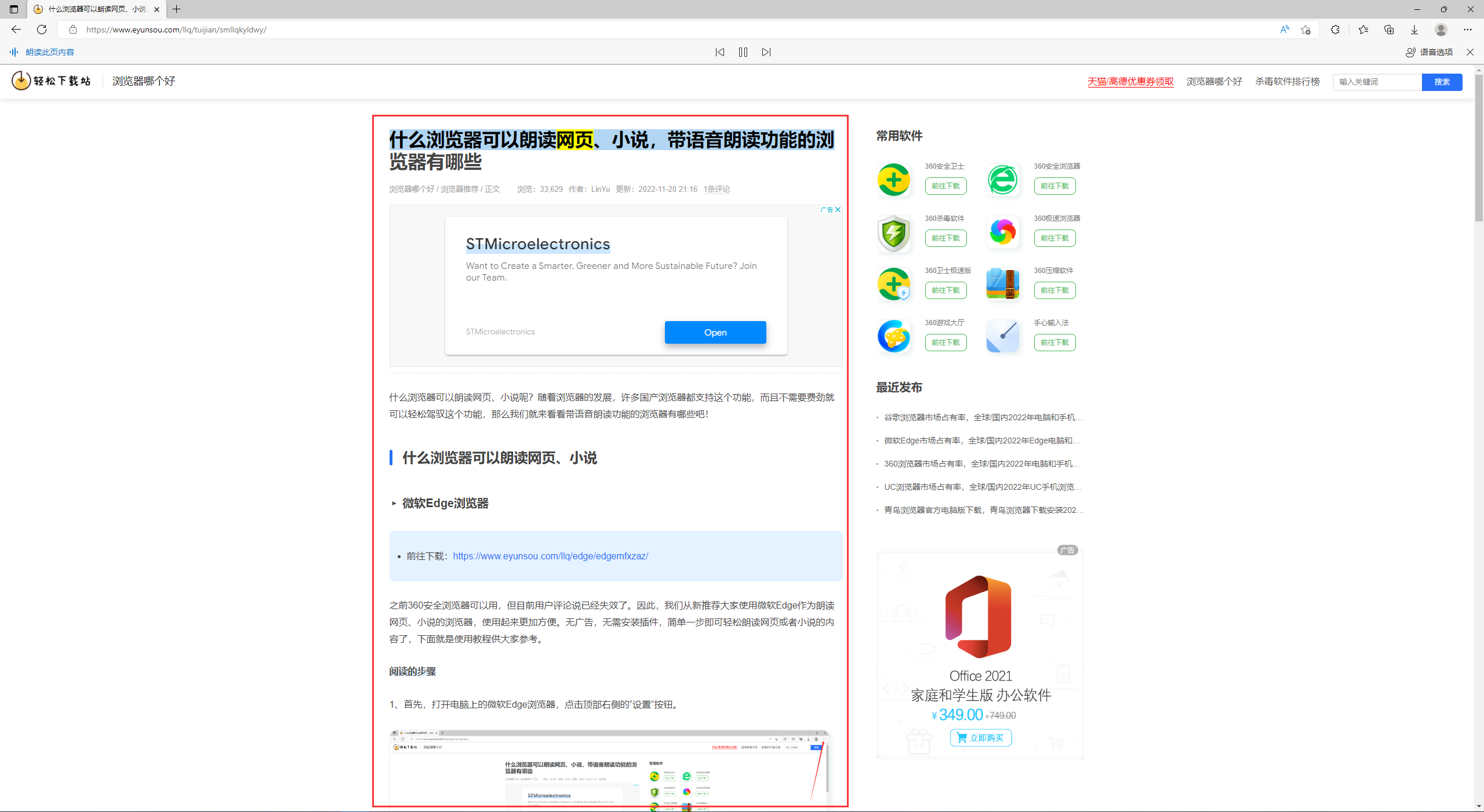Screen dimensions: 1484x812
Task: Click STMicroelectronics ad headline
Action: click(538, 244)
